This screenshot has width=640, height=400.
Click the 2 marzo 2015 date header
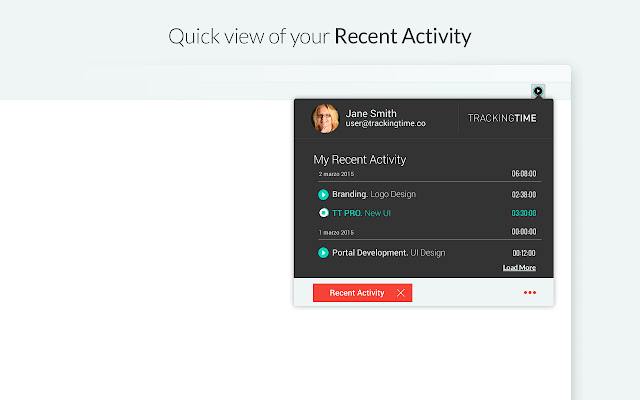pos(336,174)
